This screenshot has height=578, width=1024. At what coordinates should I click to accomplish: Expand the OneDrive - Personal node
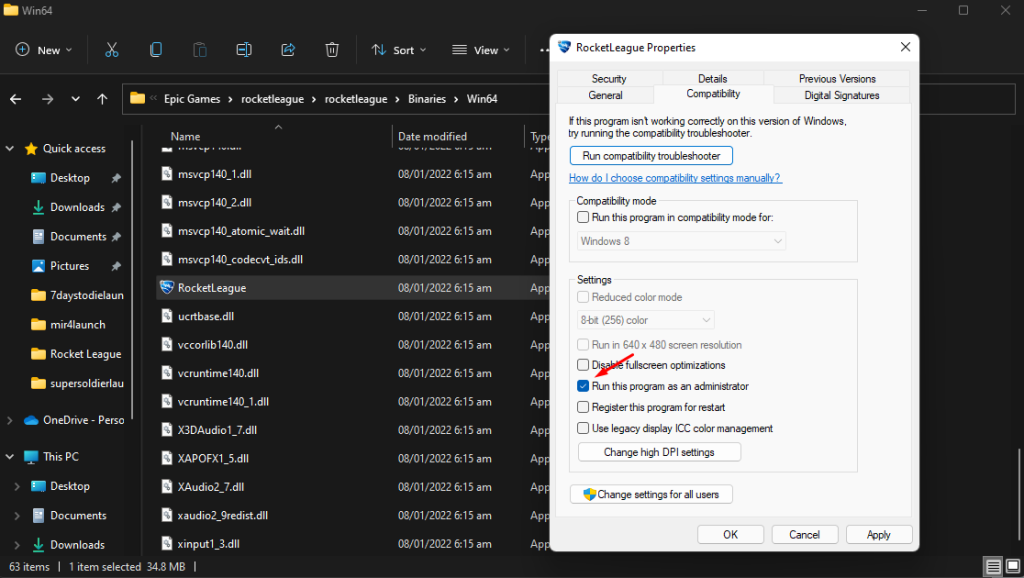[10, 420]
